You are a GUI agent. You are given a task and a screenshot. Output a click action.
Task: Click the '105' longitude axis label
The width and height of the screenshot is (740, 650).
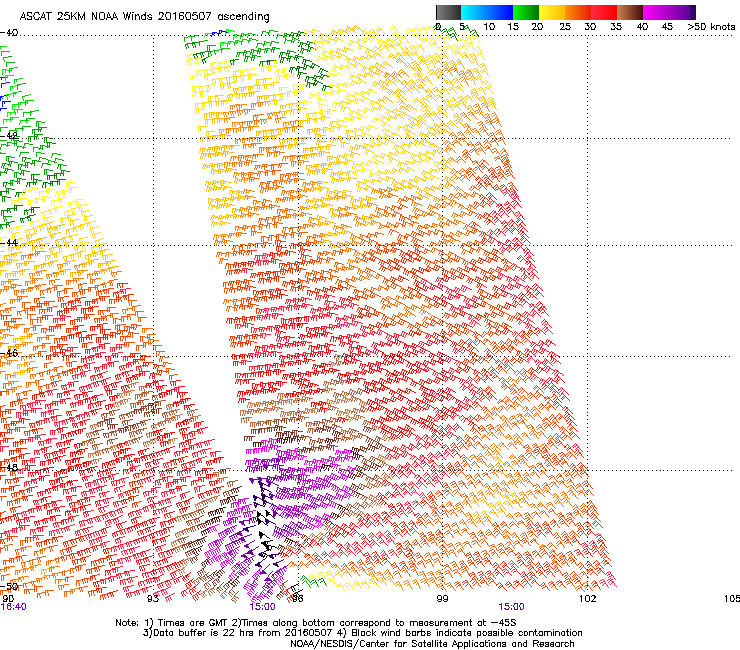tap(732, 599)
